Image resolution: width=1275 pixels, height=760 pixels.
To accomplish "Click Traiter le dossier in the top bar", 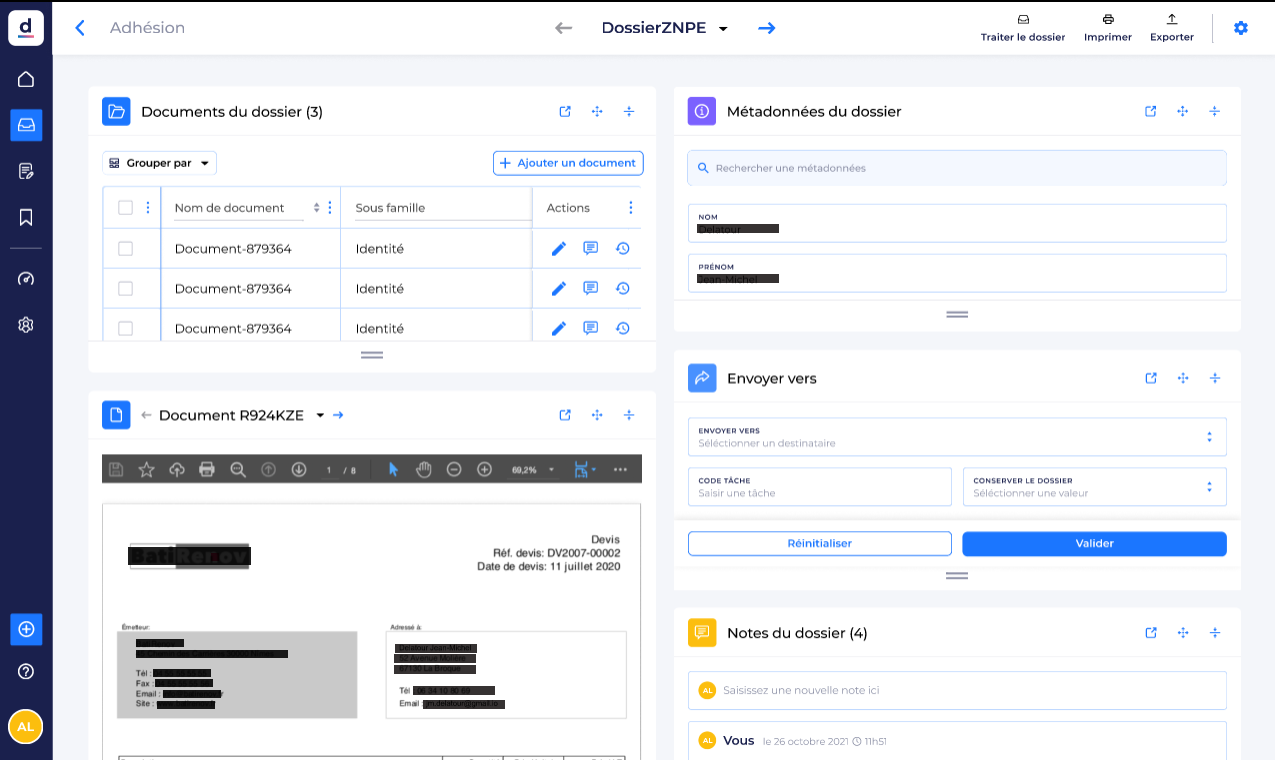I will tap(1022, 27).
